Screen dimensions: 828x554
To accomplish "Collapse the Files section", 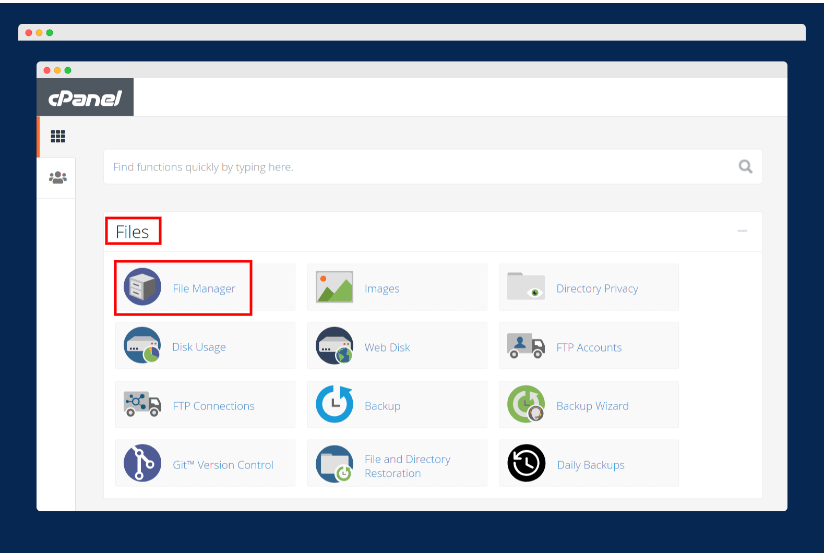I will click(x=742, y=232).
